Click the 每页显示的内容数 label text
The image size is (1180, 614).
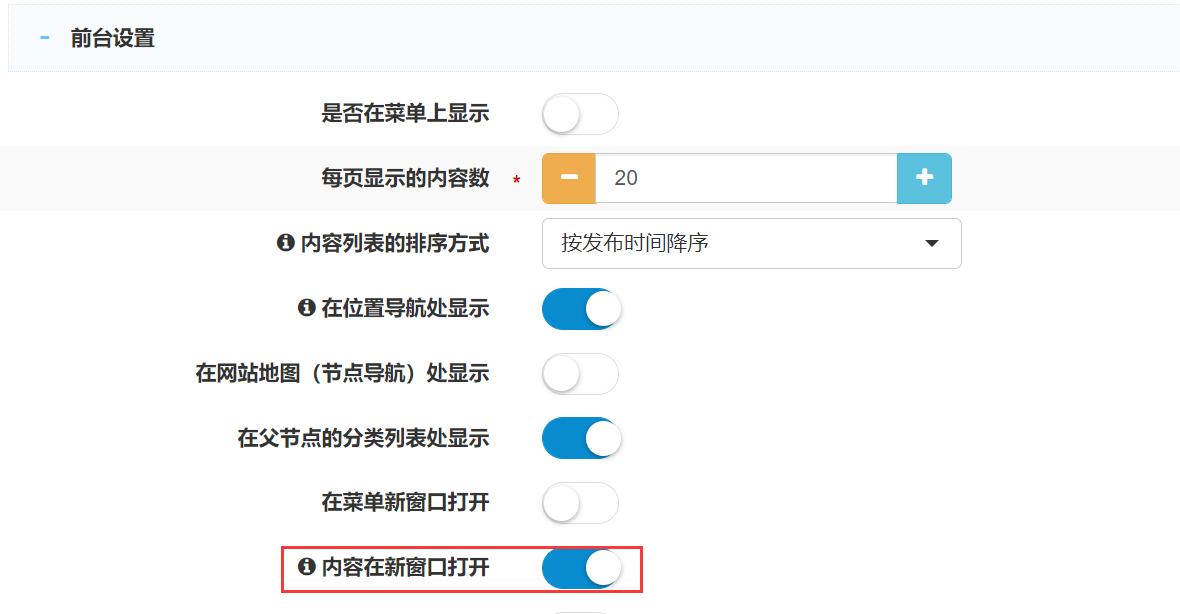[x=405, y=178]
